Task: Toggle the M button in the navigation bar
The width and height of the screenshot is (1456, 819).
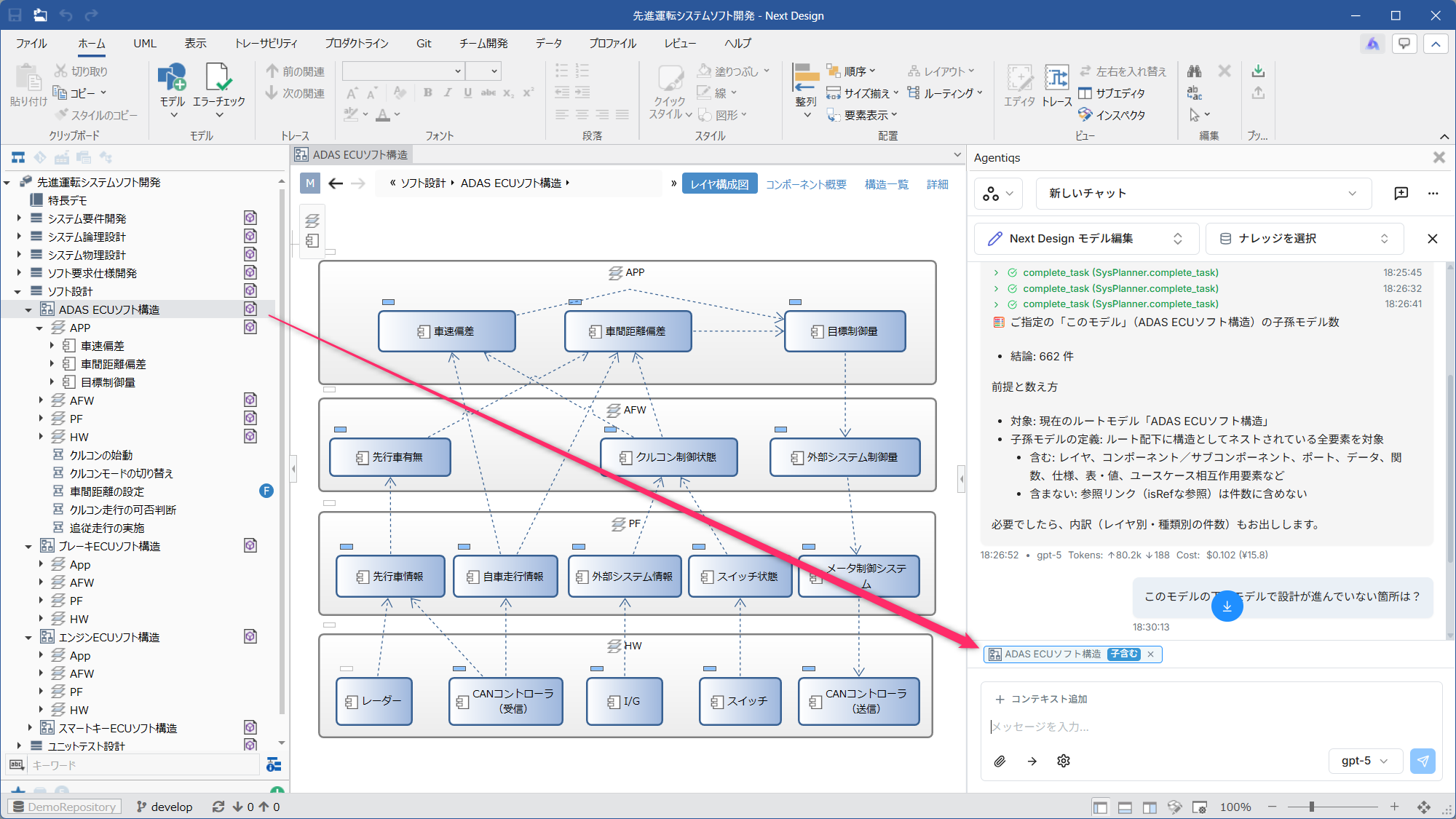Action: [x=310, y=183]
